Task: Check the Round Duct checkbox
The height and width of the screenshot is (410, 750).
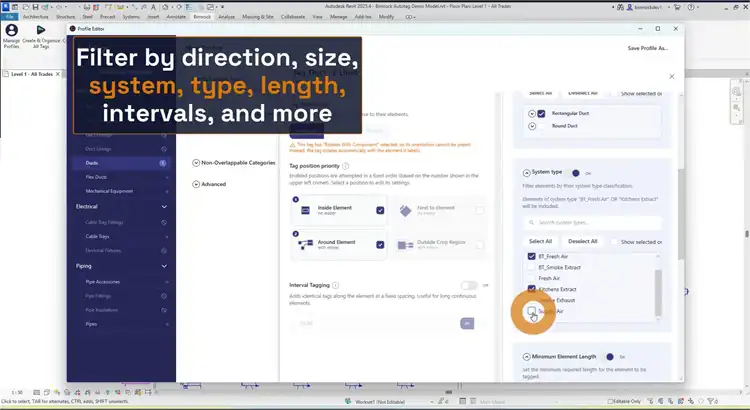Action: pyautogui.click(x=541, y=126)
